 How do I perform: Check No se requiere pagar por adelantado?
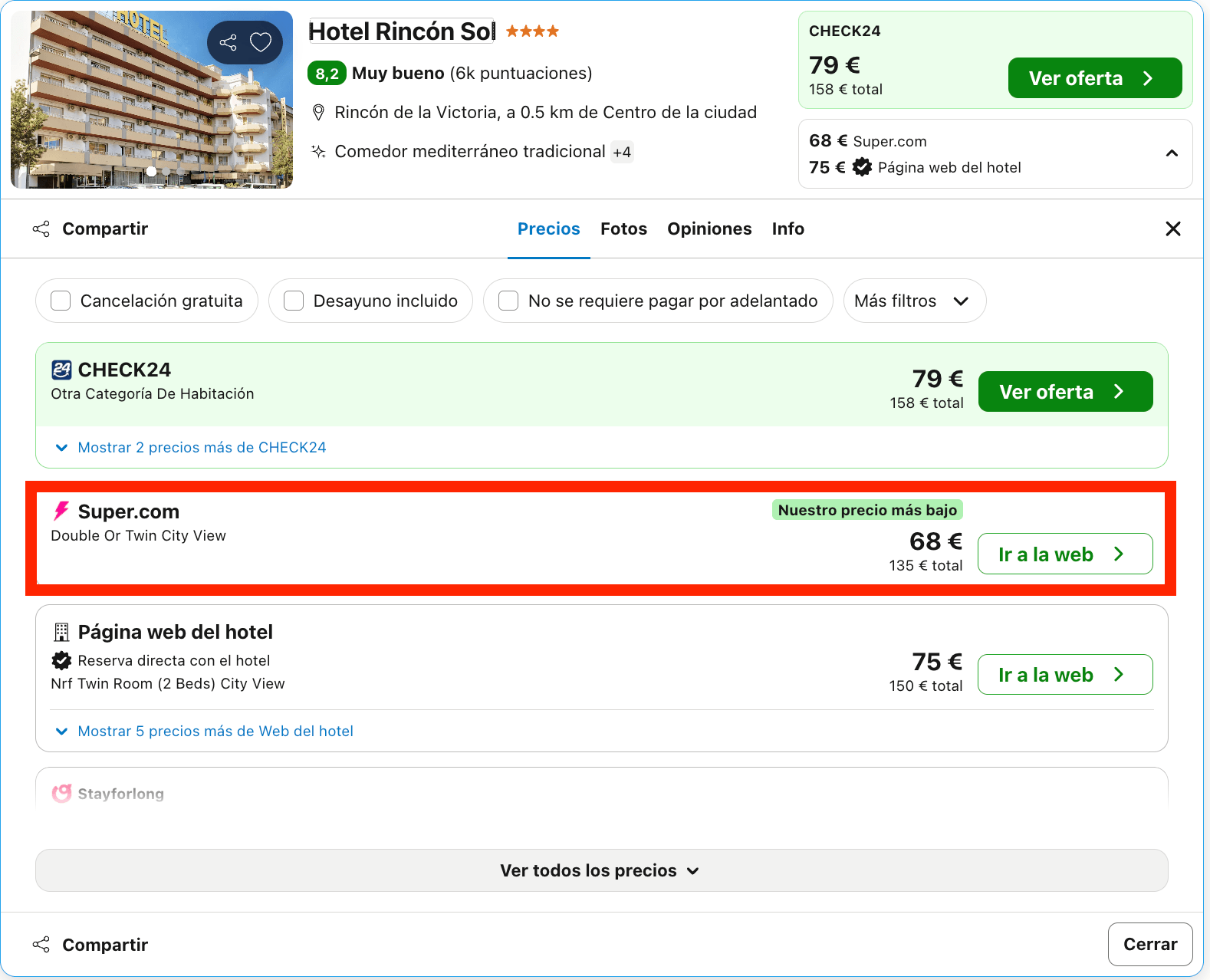[508, 301]
